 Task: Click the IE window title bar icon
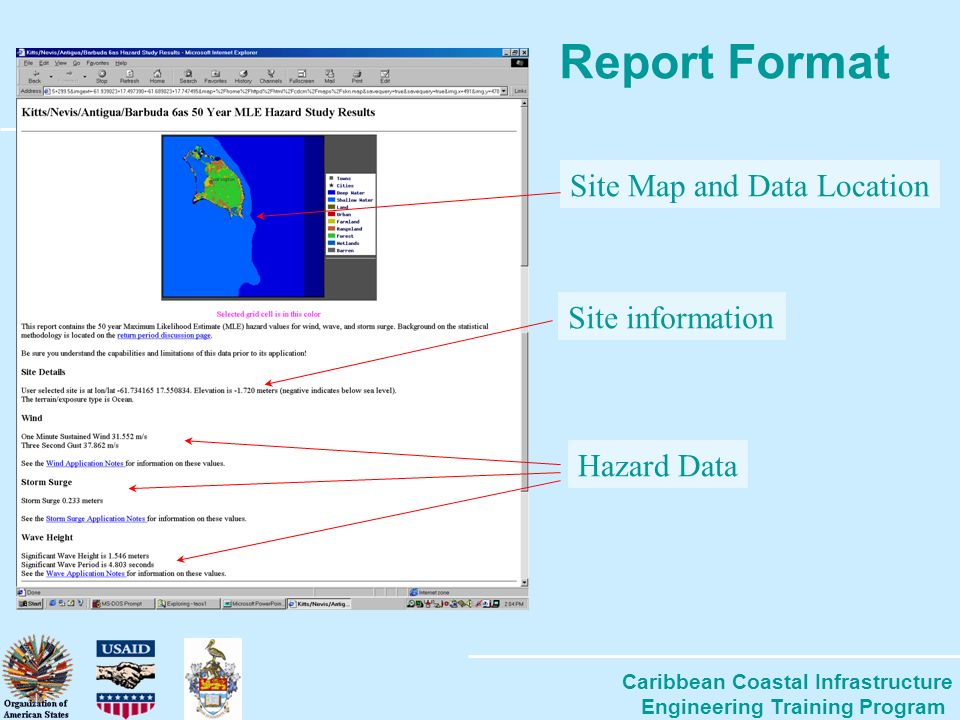[21, 53]
